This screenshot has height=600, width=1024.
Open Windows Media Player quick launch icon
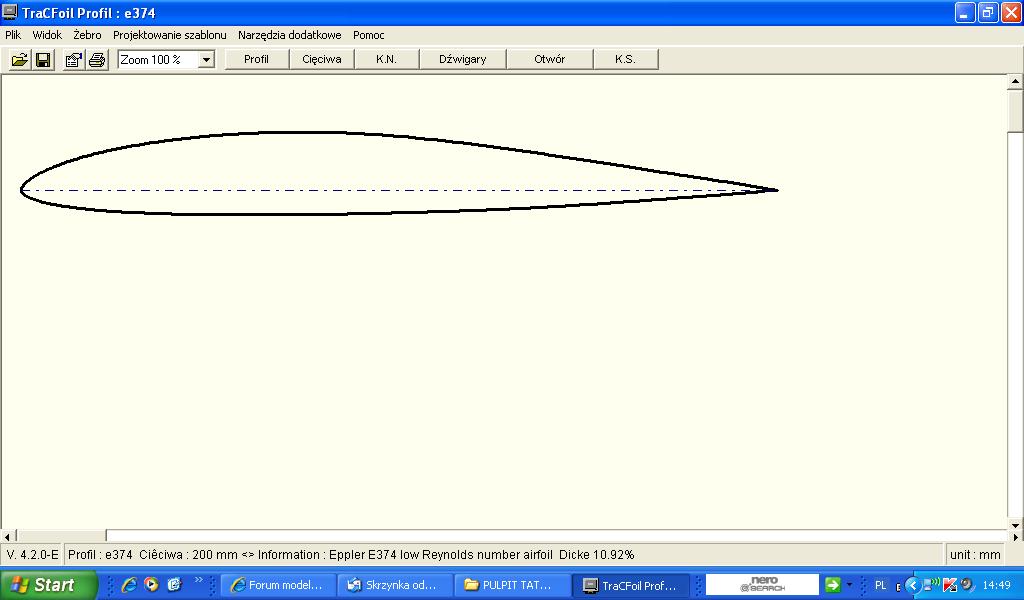(x=151, y=585)
